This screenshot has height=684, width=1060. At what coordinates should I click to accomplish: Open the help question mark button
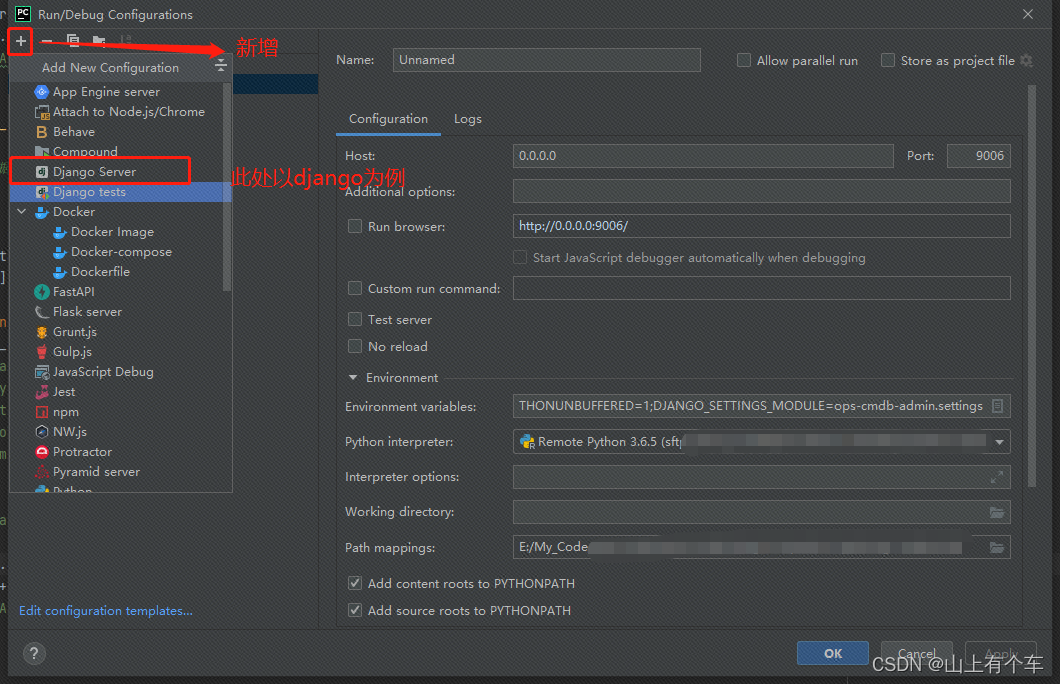point(34,653)
